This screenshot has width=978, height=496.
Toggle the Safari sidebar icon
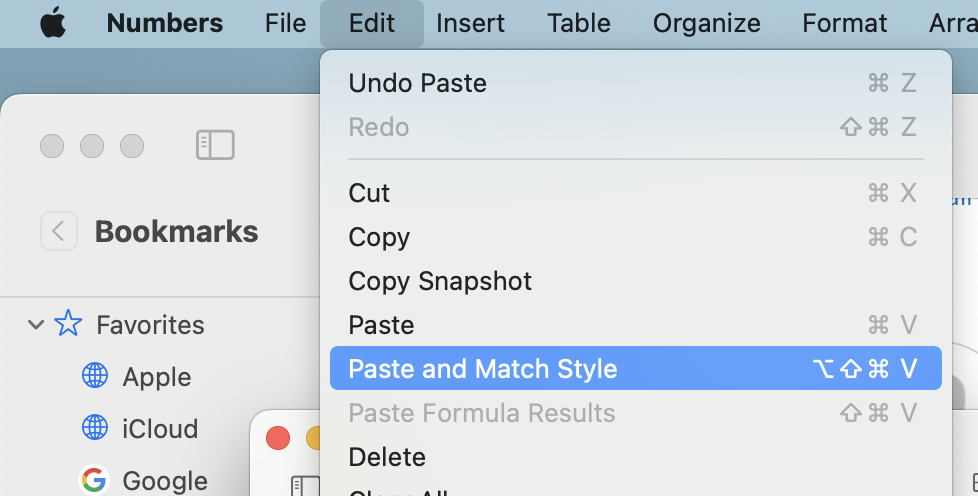pyautogui.click(x=215, y=146)
